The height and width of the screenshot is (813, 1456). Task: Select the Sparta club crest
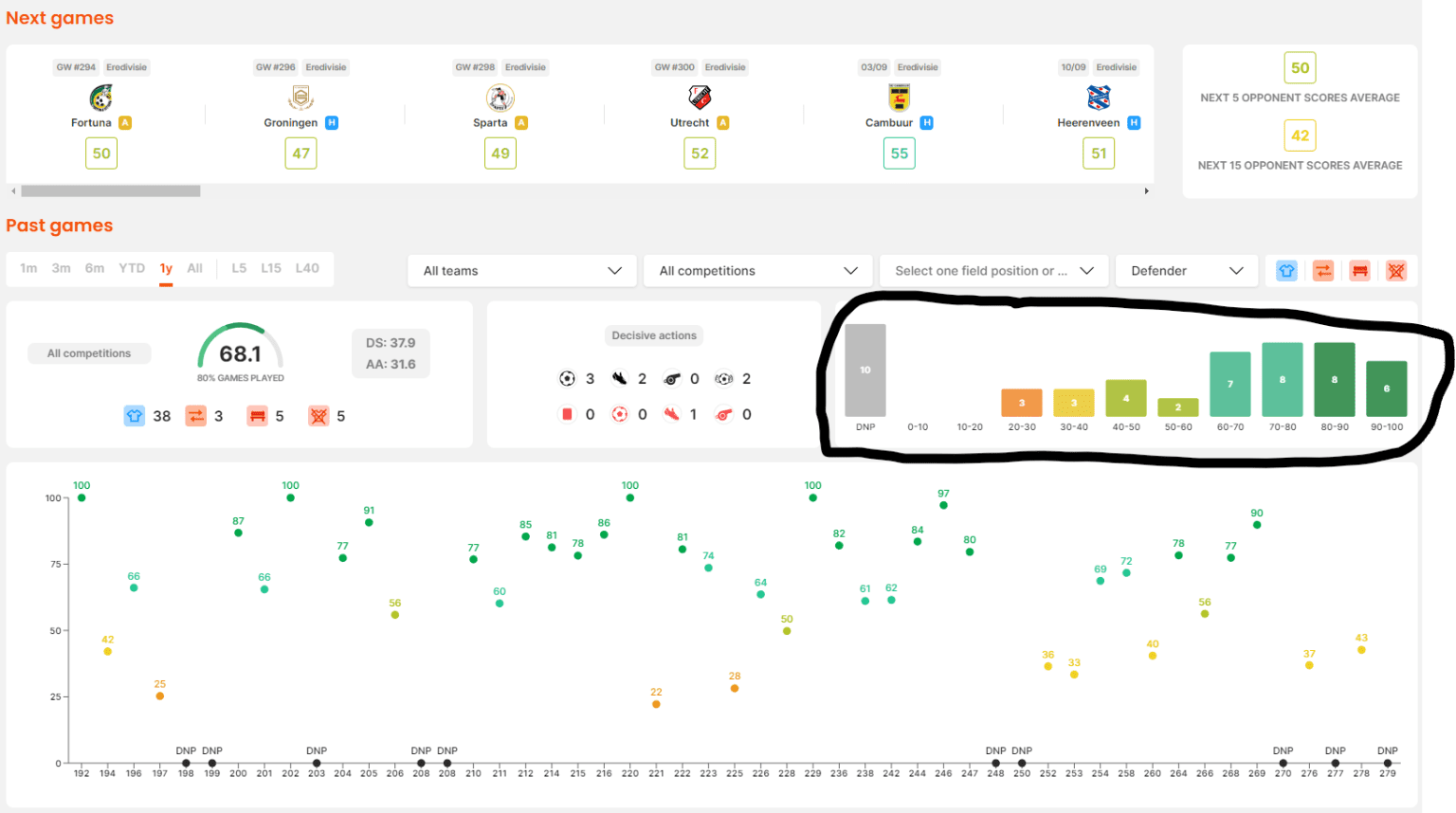500,98
